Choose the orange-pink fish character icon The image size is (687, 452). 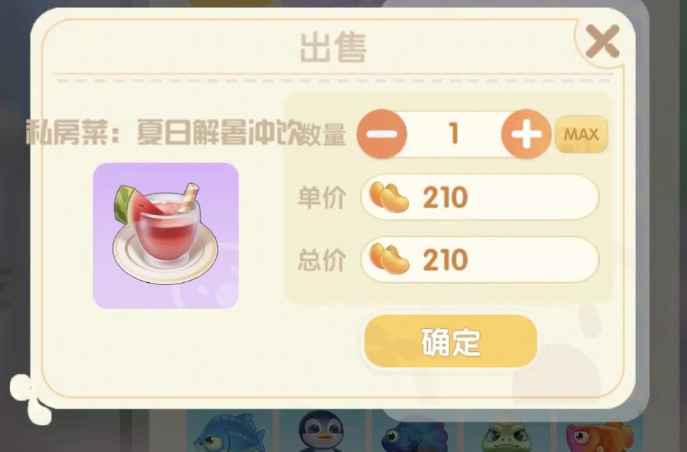coord(599,436)
